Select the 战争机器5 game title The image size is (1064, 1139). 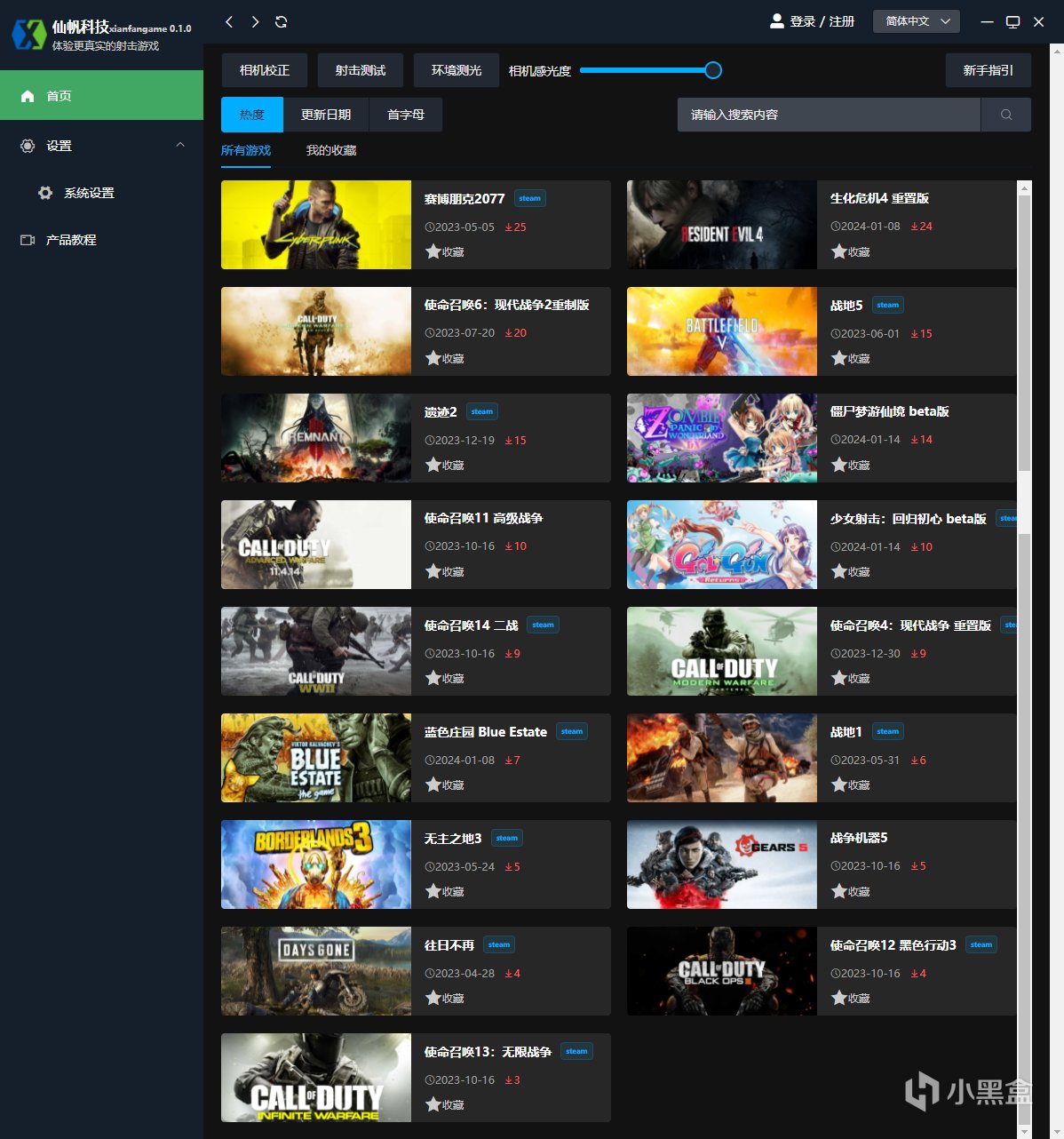[x=859, y=838]
